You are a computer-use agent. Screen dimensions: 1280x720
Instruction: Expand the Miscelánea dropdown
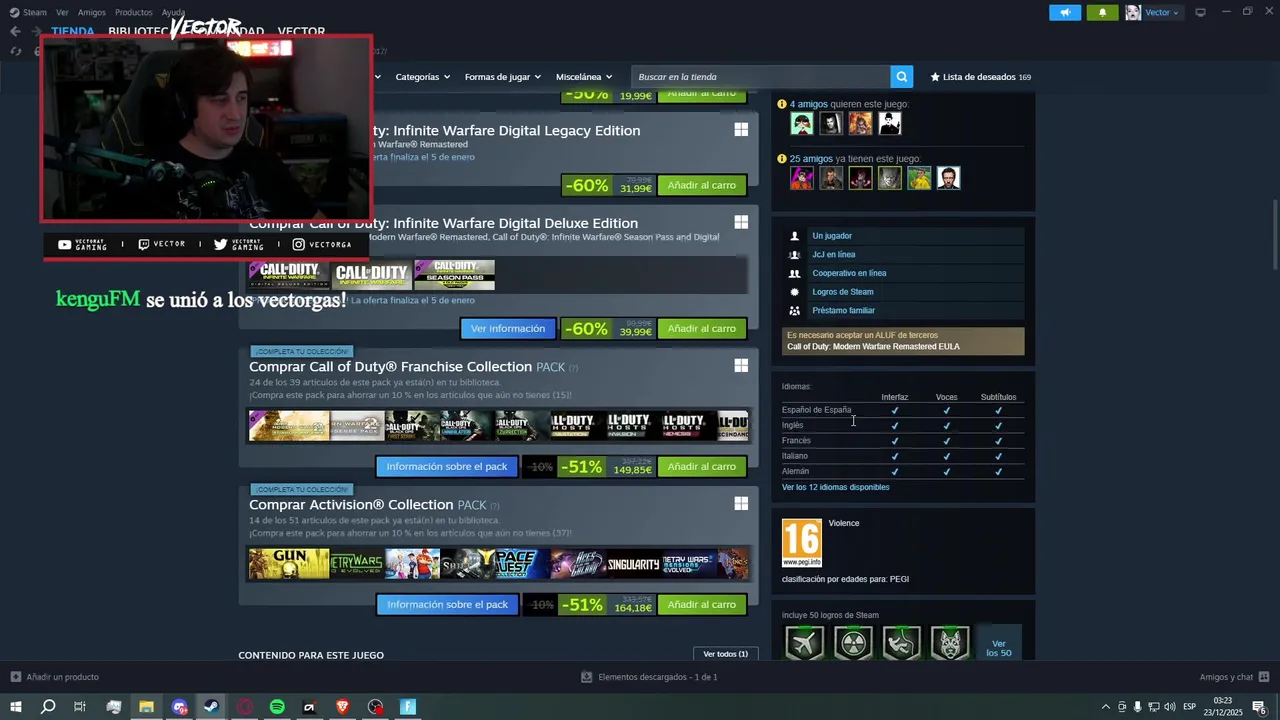584,77
